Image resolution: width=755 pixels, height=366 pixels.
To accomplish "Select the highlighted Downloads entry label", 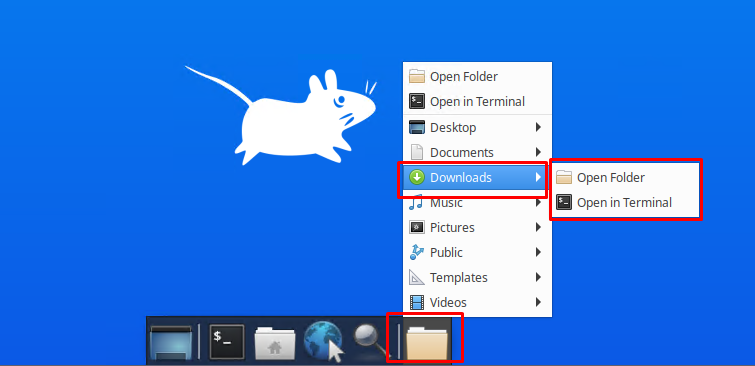I will pyautogui.click(x=461, y=178).
